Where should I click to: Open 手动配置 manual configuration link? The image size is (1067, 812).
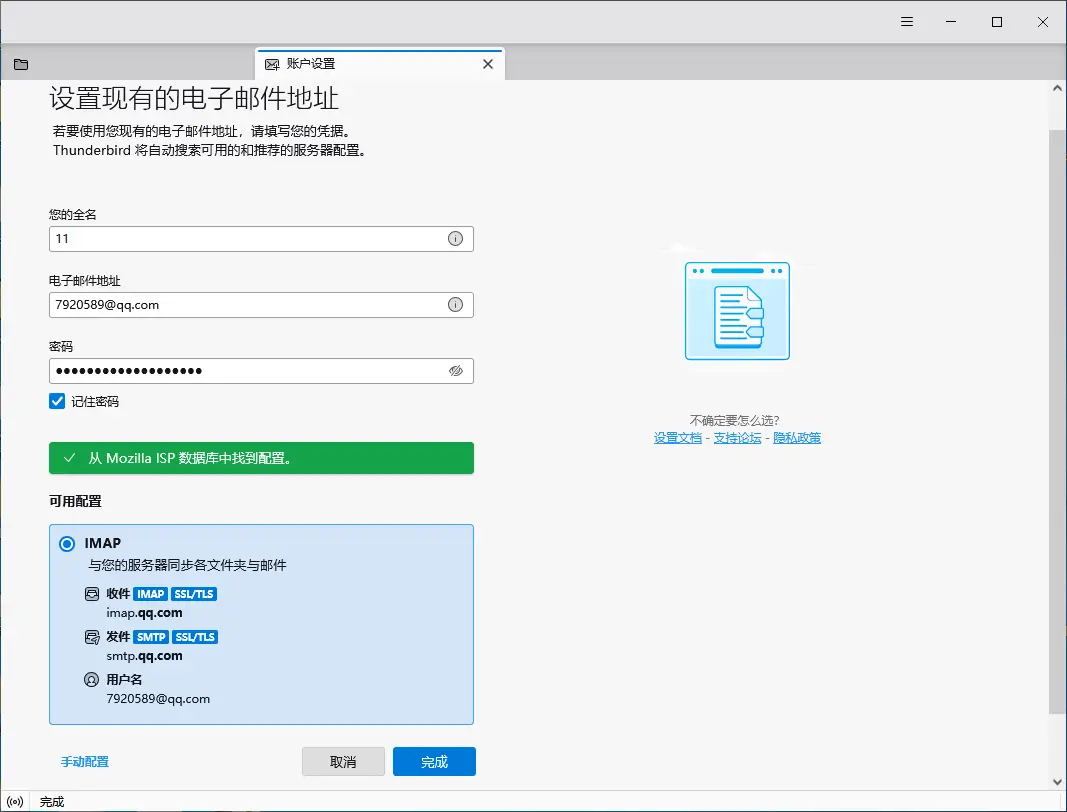85,762
